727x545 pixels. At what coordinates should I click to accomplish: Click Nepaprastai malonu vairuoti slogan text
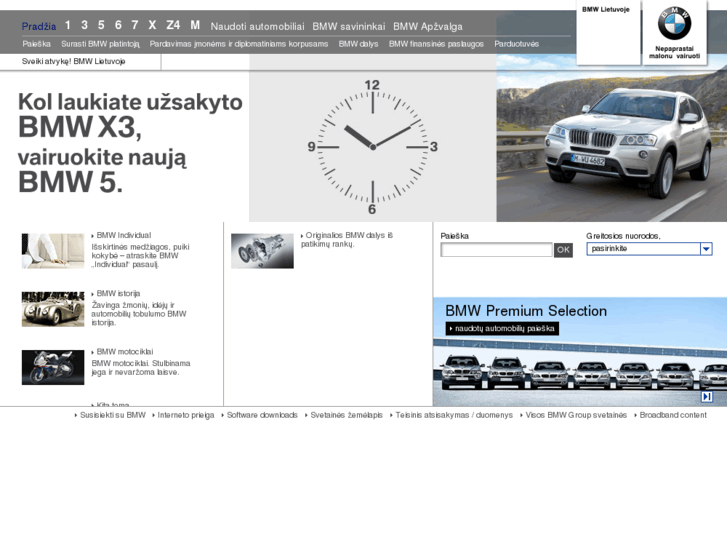(674, 52)
